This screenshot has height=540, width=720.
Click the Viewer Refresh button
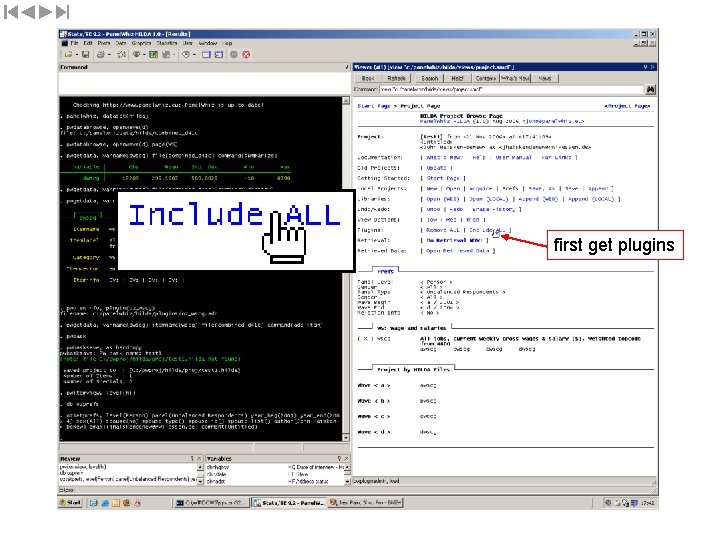coord(396,79)
